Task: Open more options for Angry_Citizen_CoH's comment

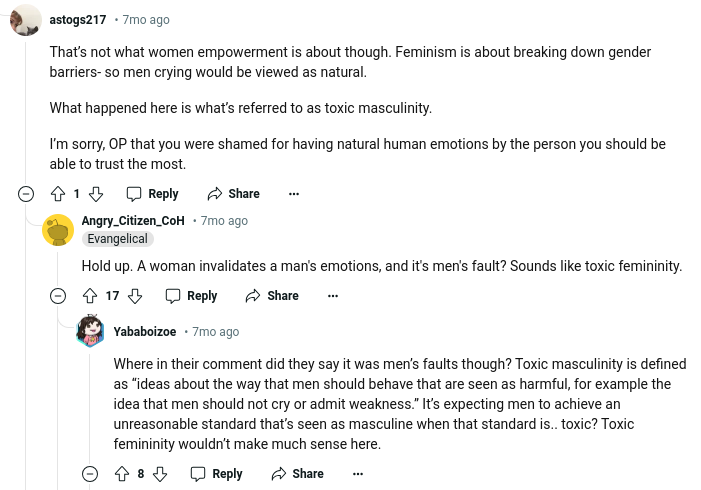Action: pos(333,296)
